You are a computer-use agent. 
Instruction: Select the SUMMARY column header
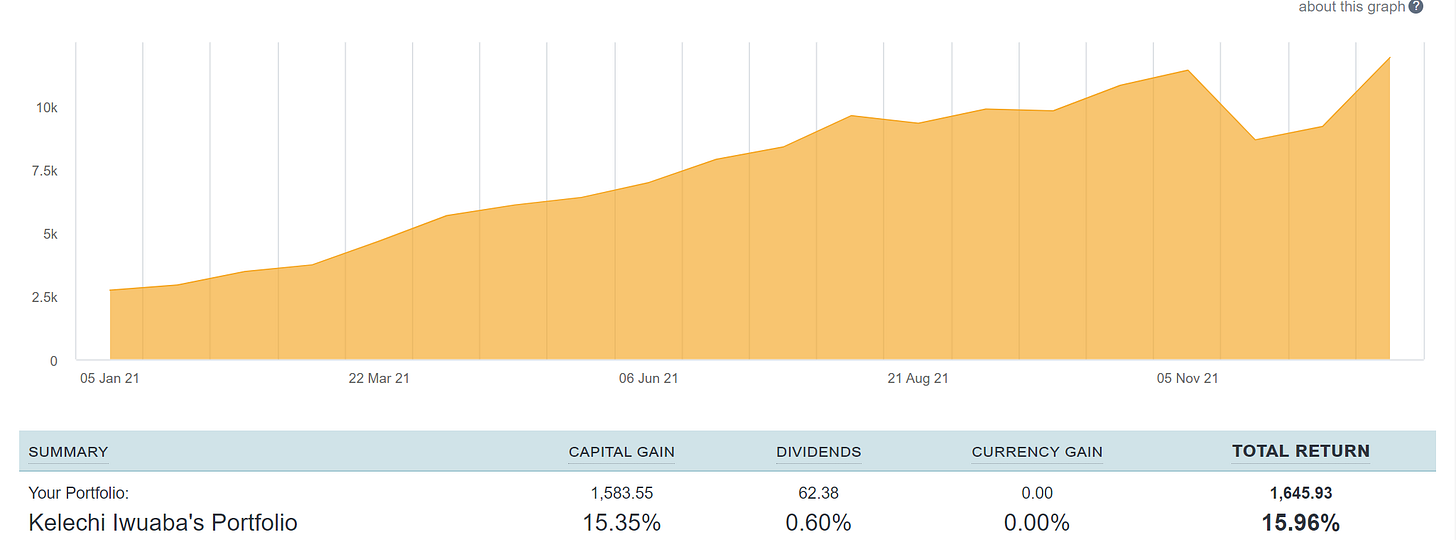tap(68, 452)
